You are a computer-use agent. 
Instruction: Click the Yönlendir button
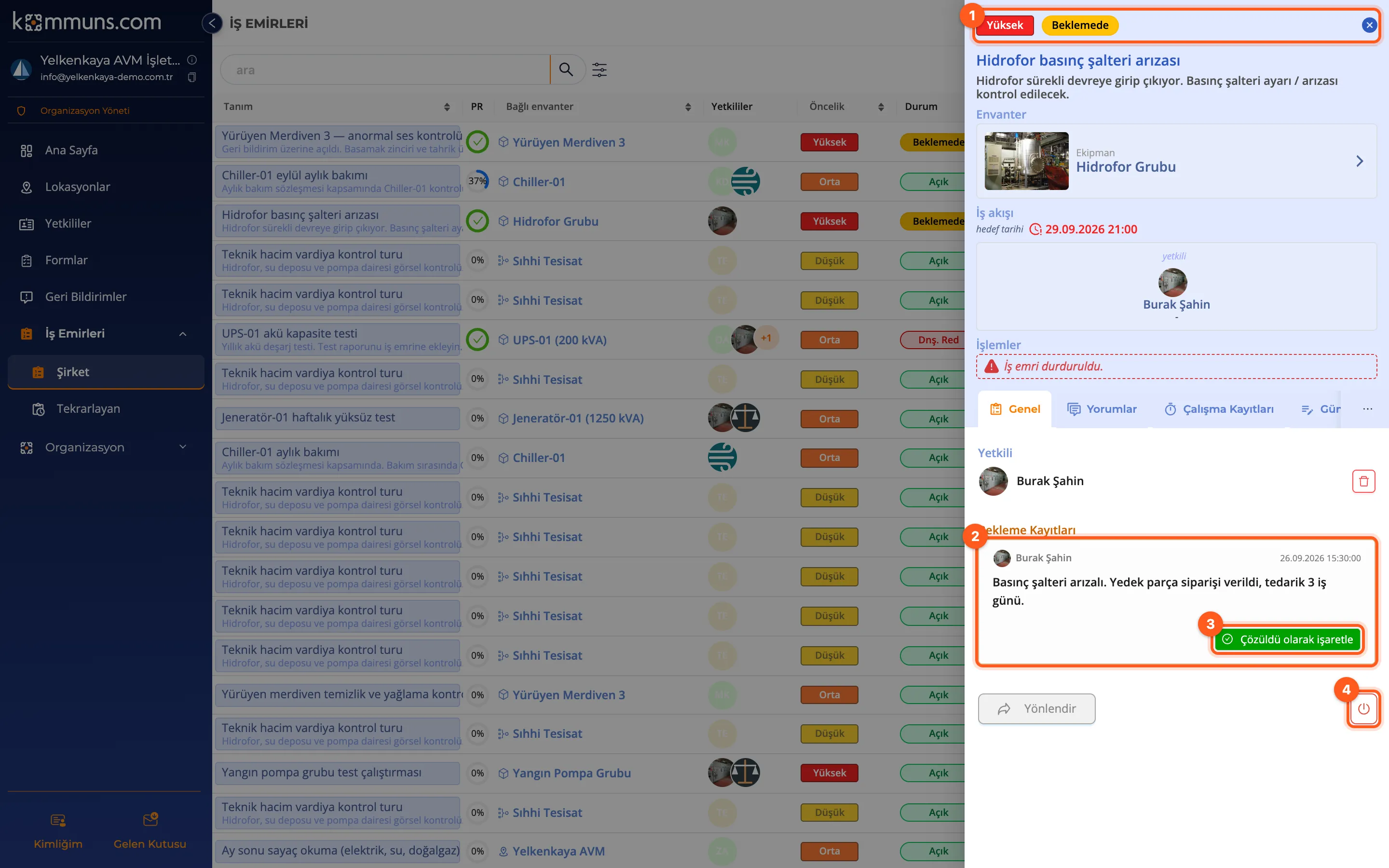click(x=1036, y=709)
